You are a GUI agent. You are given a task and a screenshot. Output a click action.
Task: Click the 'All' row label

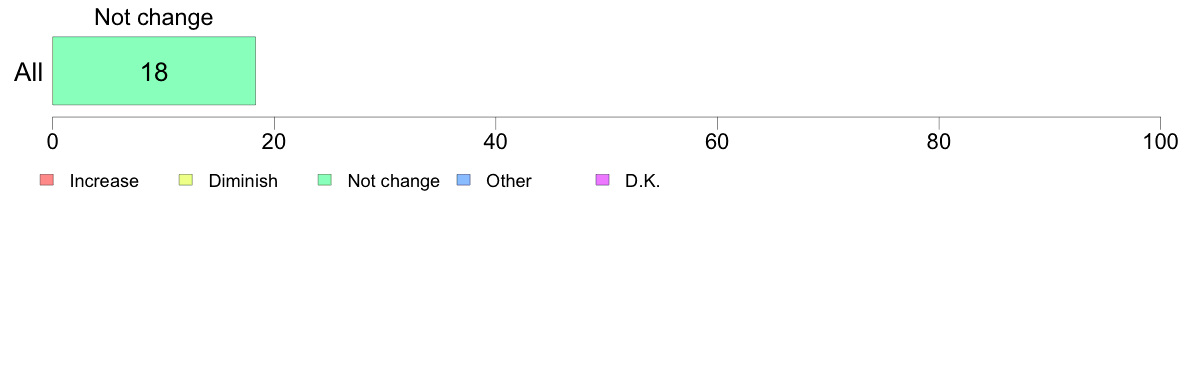(29, 73)
